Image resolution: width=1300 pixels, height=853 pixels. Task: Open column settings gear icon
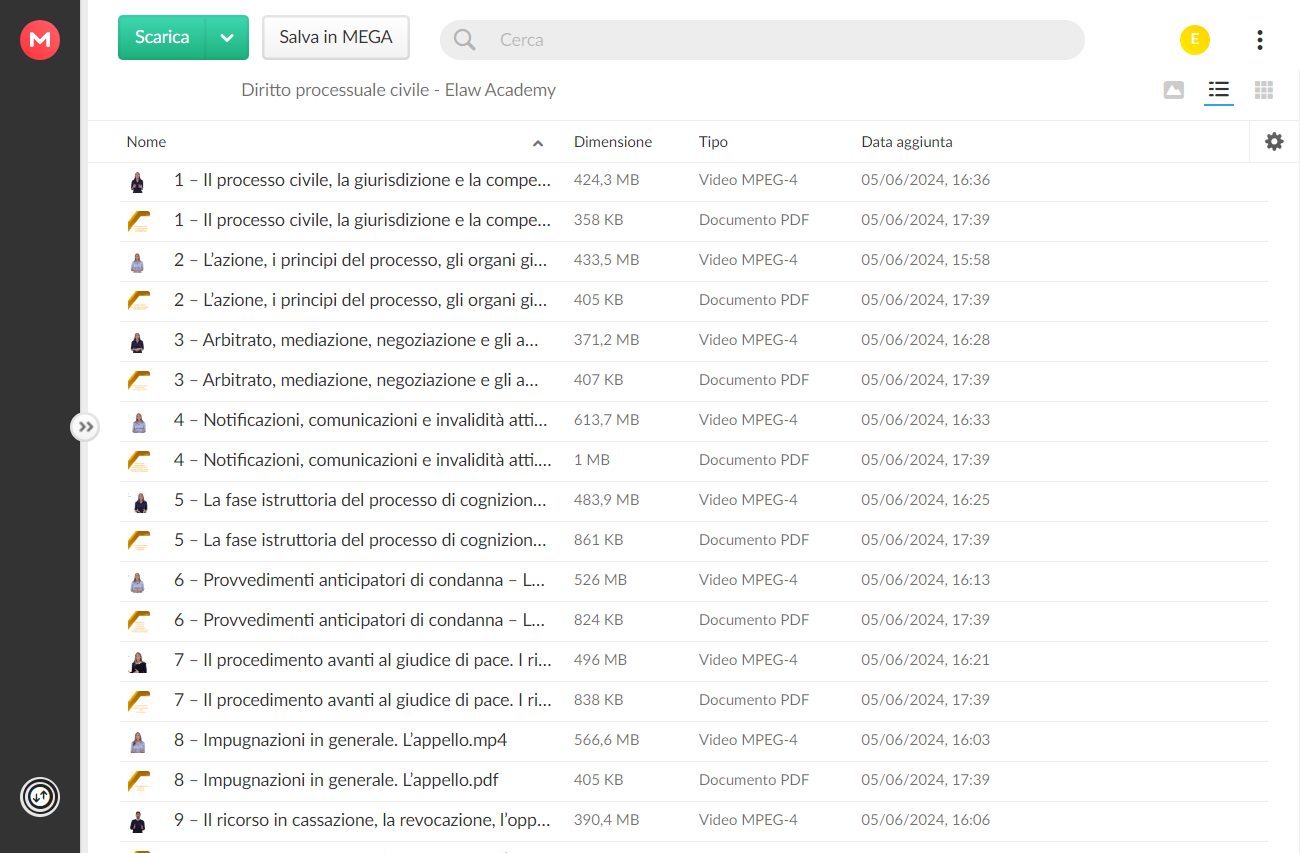1274,141
